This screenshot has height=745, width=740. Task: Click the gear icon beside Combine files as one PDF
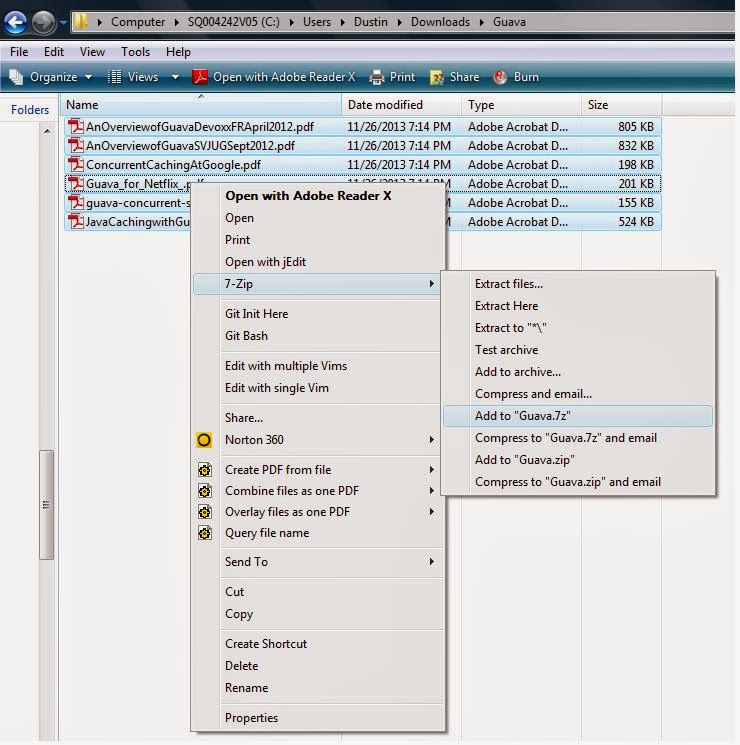204,491
